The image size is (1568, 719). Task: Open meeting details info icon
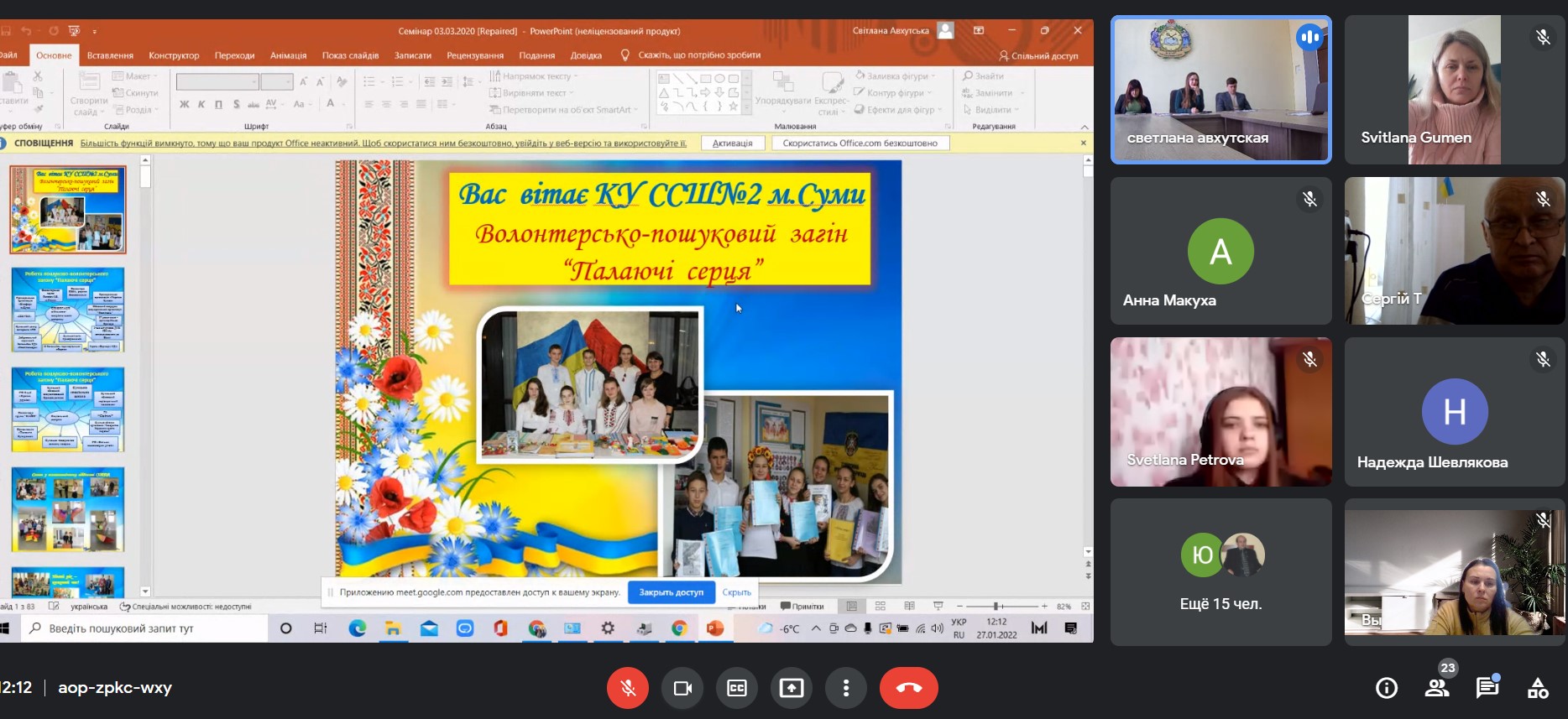pyautogui.click(x=1387, y=688)
